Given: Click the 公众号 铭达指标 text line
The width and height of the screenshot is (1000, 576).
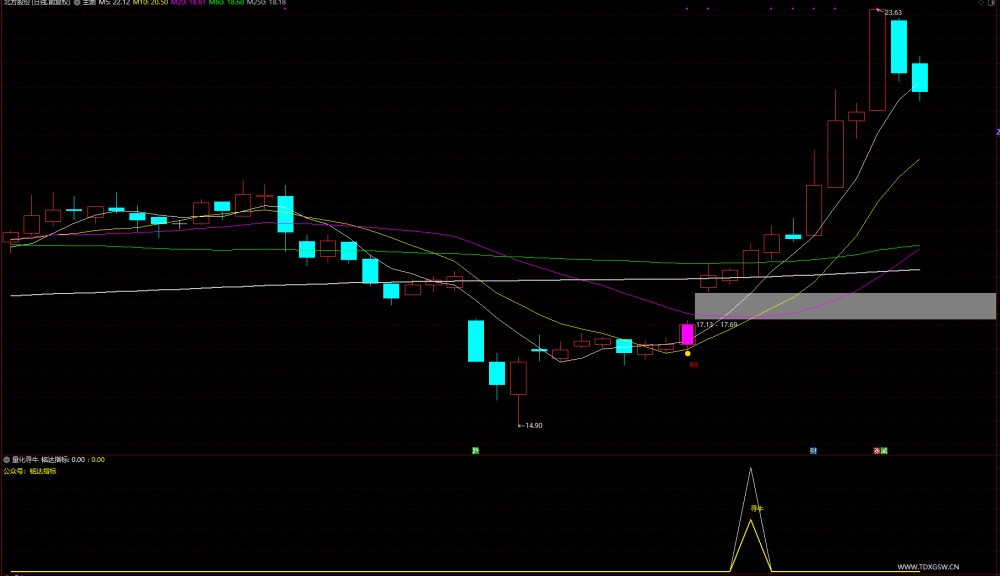Looking at the screenshot, I should 30,471.
